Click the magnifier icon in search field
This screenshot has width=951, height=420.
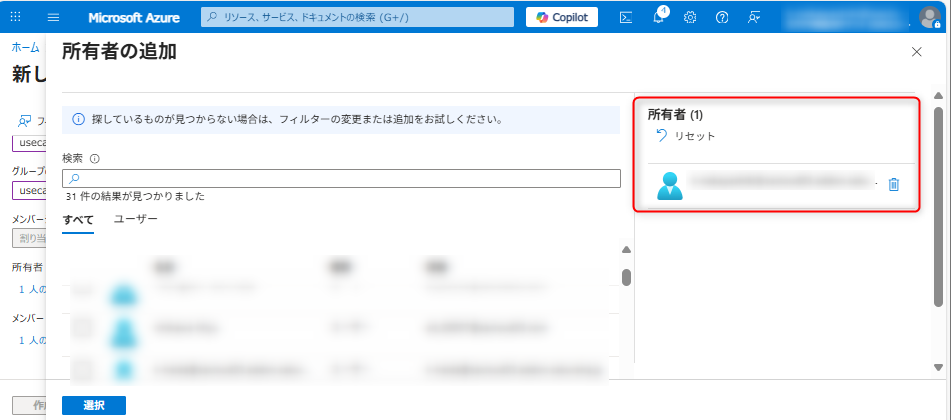pos(74,178)
